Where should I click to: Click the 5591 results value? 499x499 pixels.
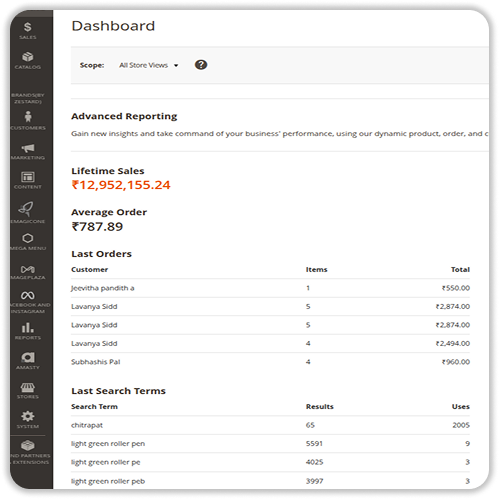tap(314, 444)
